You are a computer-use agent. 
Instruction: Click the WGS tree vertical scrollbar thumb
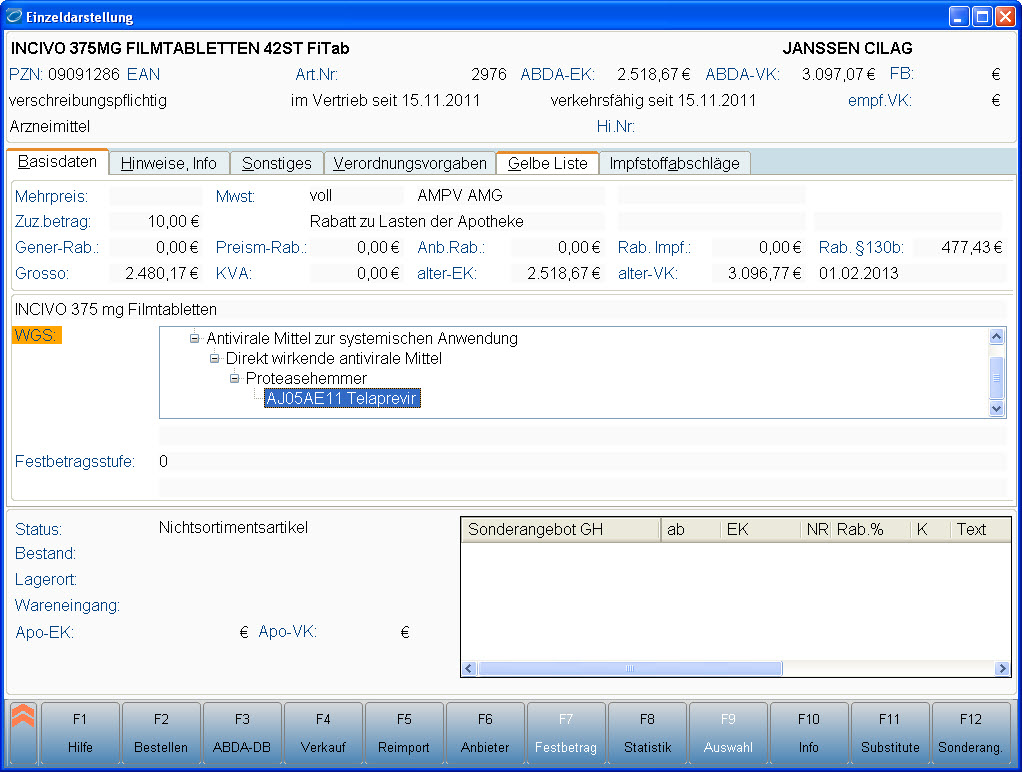pyautogui.click(x=996, y=378)
